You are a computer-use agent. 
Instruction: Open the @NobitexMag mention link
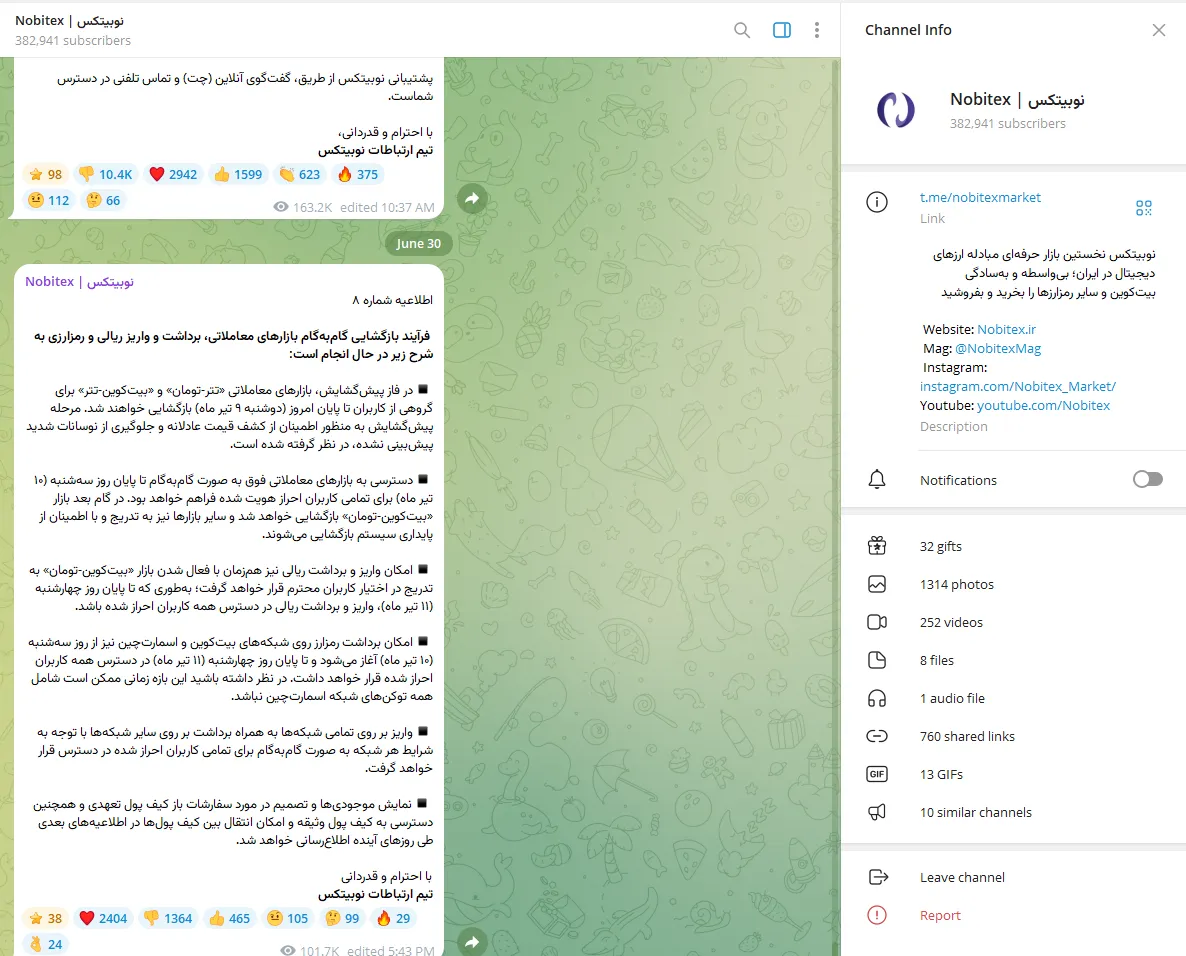click(997, 348)
